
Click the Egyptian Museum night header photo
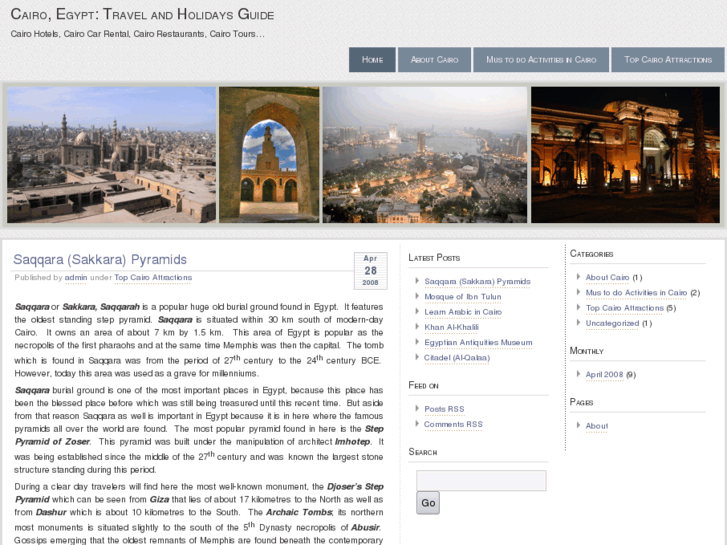625,154
